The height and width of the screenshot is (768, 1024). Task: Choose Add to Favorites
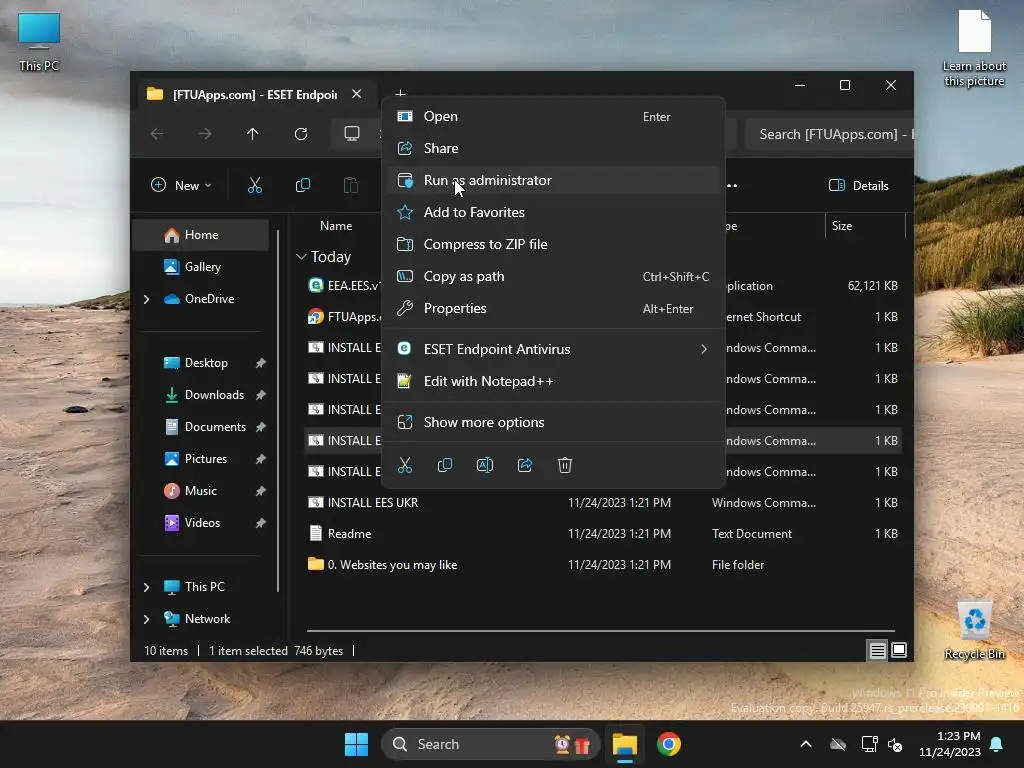(553, 212)
